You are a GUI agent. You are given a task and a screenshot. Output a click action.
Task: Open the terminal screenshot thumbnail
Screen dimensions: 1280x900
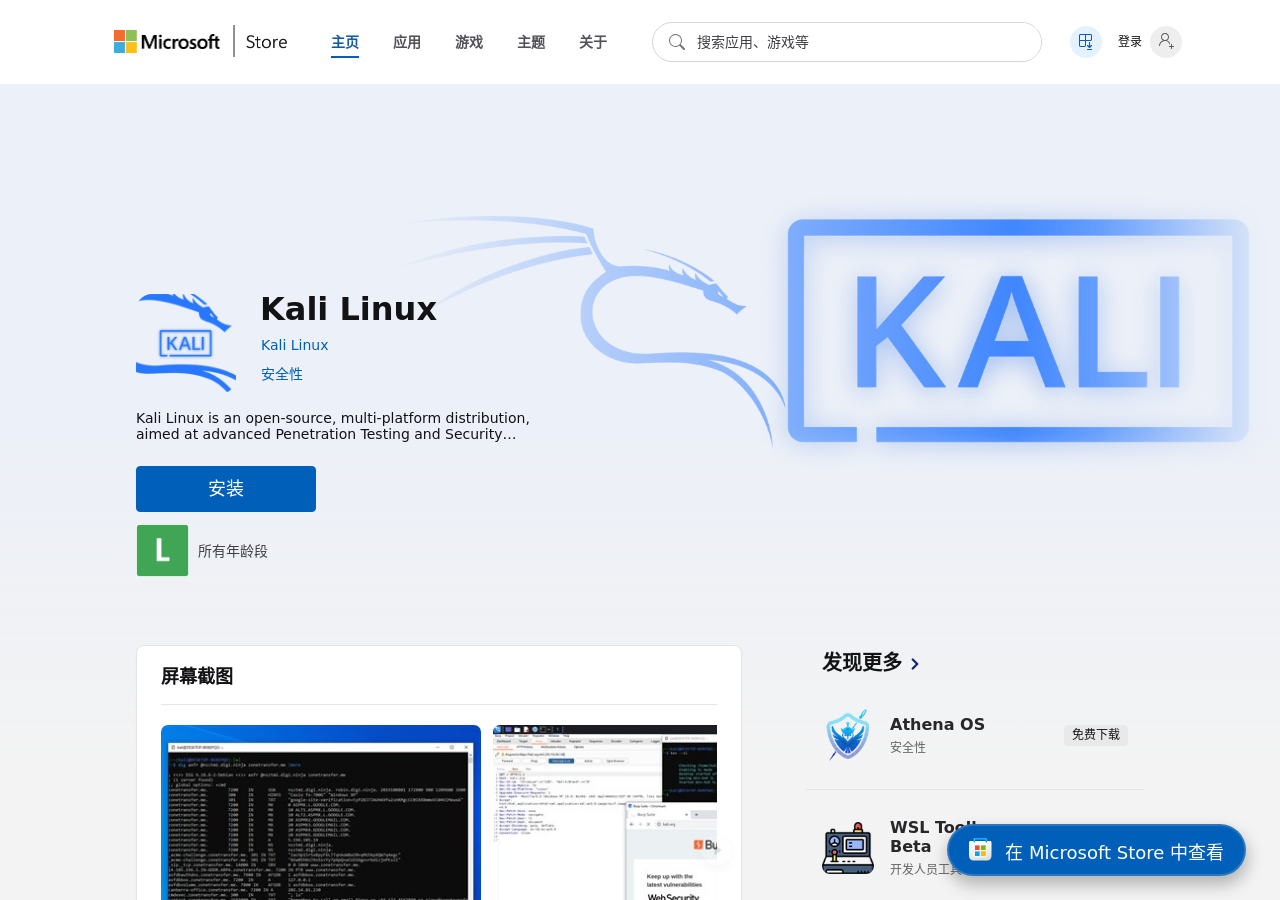(321, 812)
